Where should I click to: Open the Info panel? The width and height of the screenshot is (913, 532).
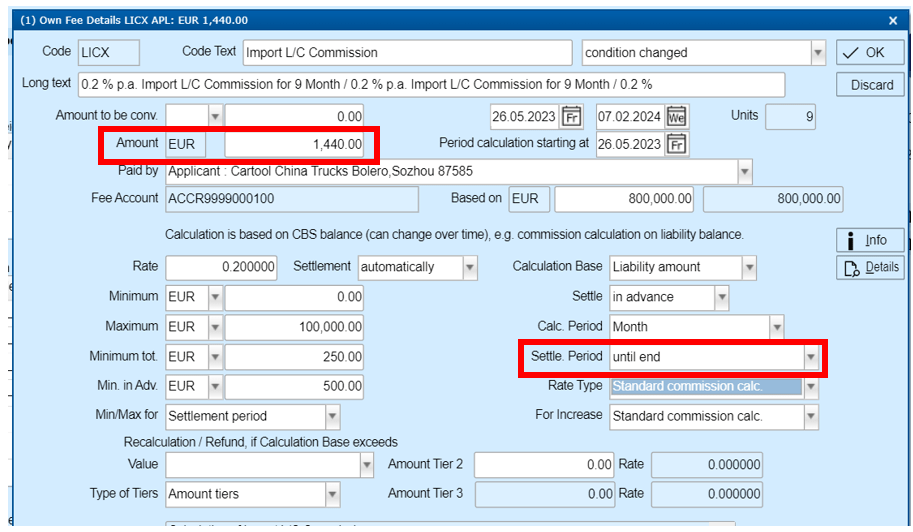click(870, 240)
